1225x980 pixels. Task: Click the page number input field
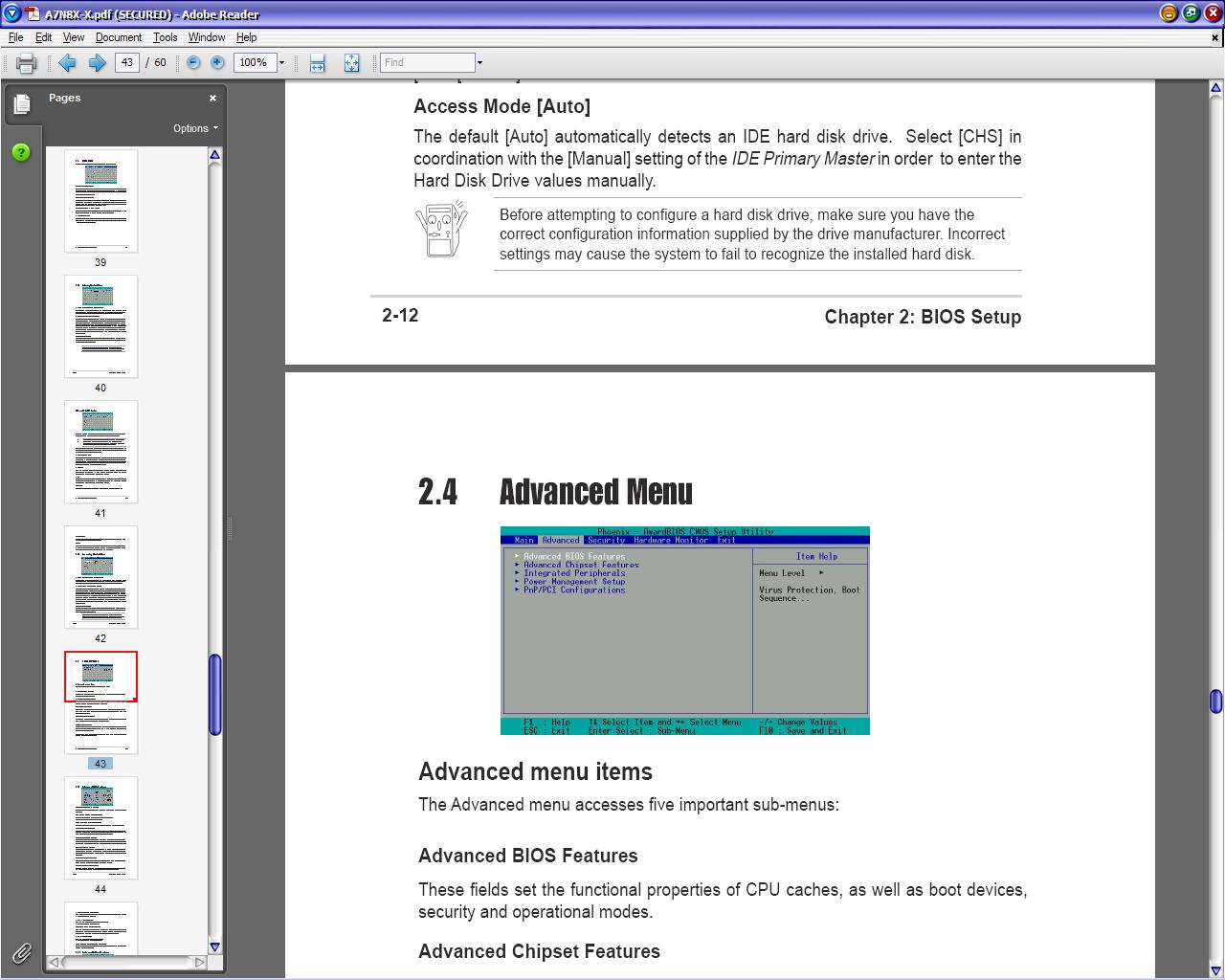127,62
